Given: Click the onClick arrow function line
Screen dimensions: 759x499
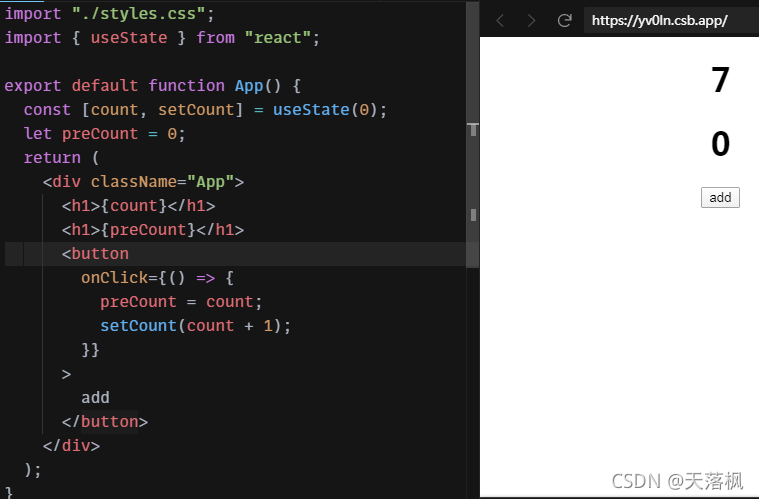Looking at the screenshot, I should [157, 278].
